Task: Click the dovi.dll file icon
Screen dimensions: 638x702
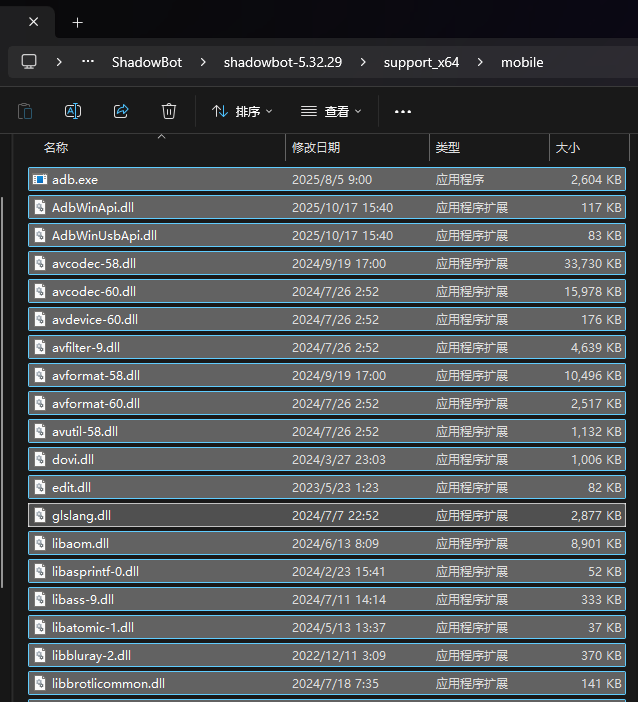Action: coord(40,459)
